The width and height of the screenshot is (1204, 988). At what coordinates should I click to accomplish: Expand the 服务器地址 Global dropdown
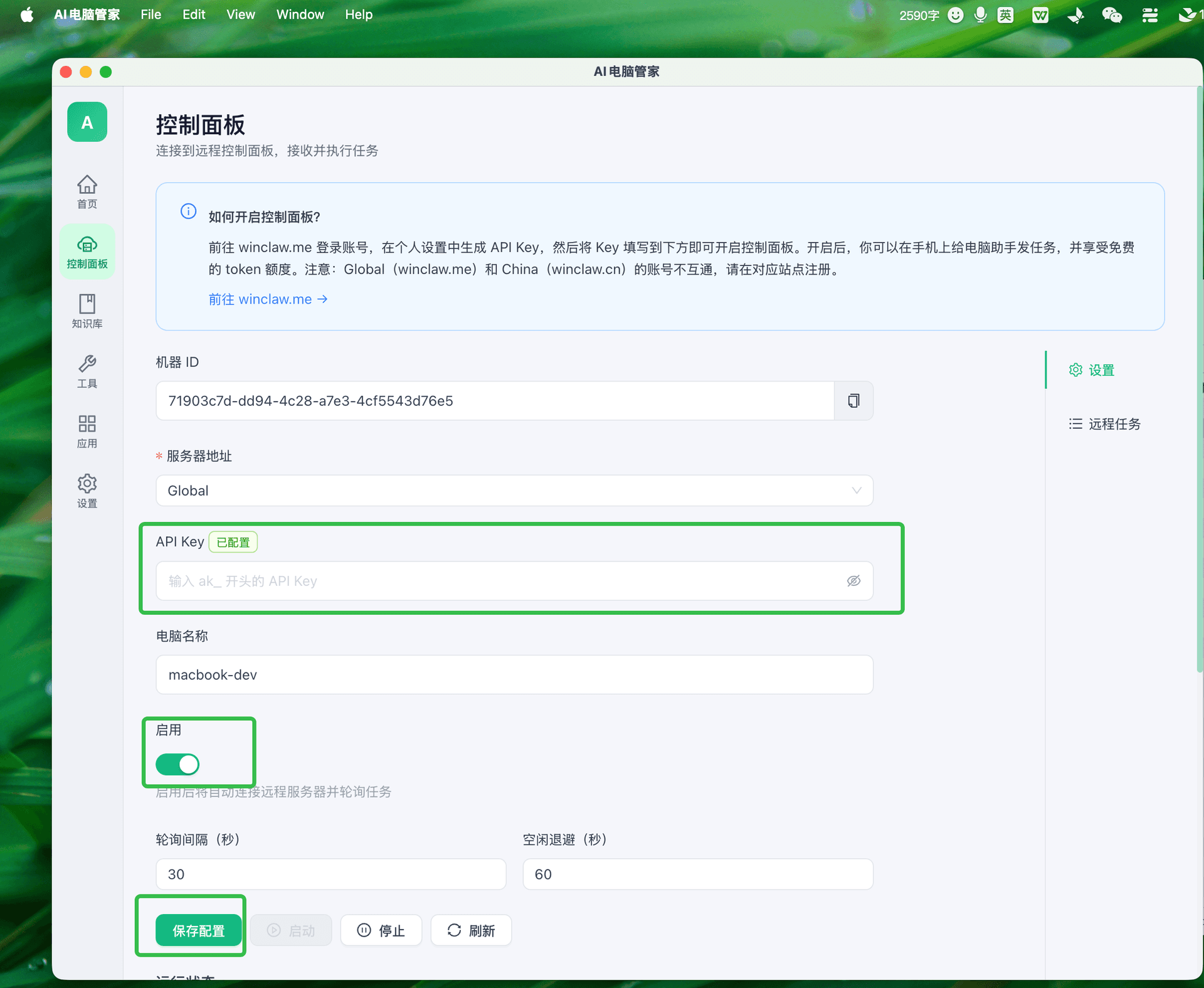tap(857, 491)
